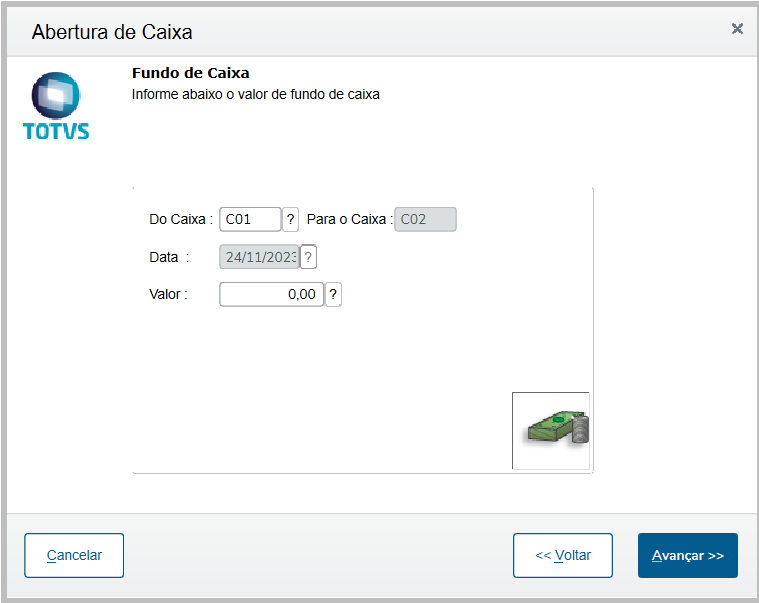Focus the Do Caixa field containing C01

click(x=250, y=219)
